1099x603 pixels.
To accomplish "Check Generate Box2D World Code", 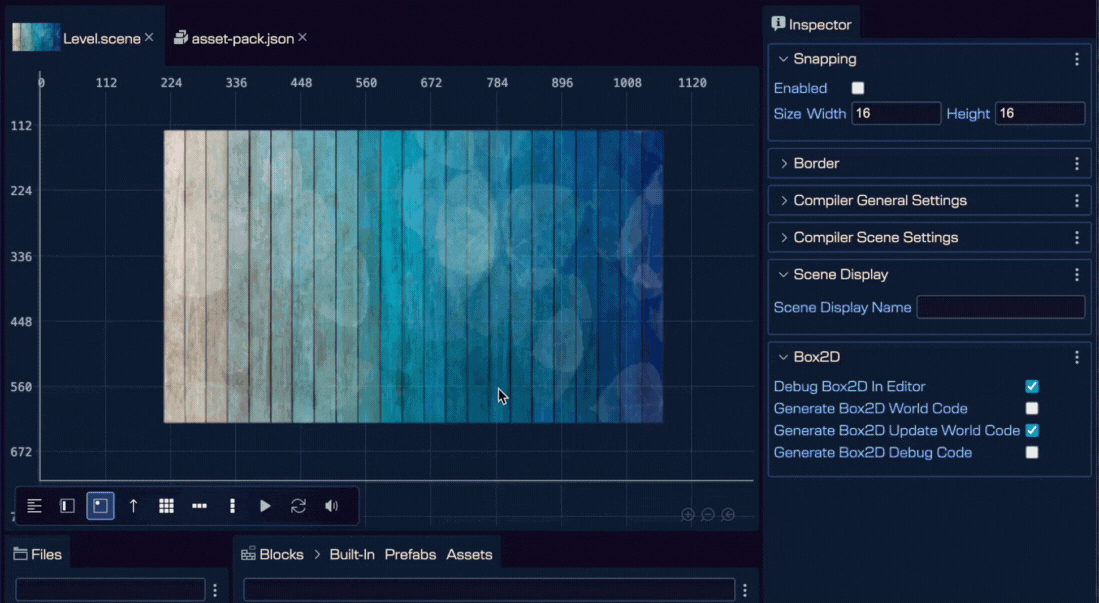I will [1032, 408].
